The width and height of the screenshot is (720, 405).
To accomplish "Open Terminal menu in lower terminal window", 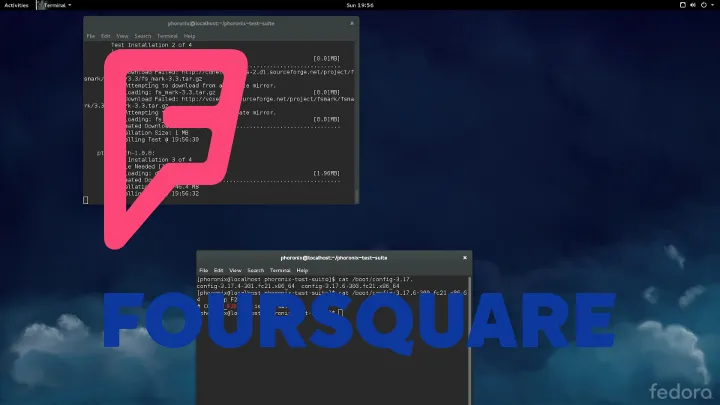I will 280,270.
